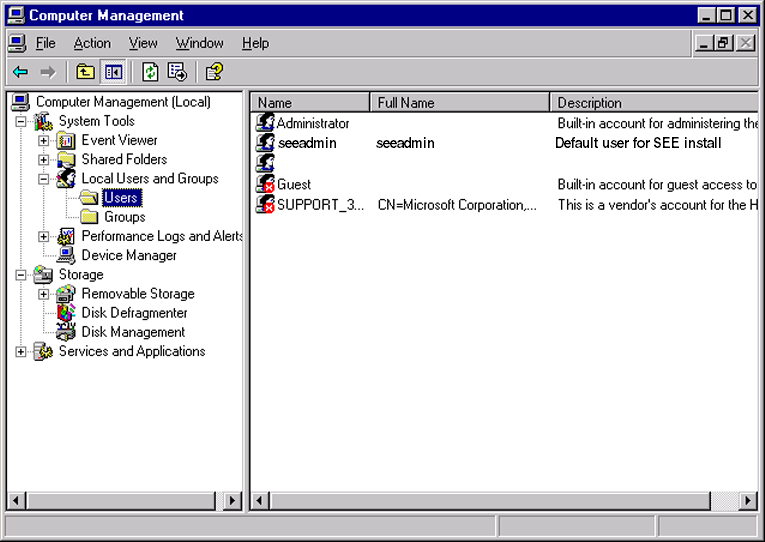Click the Forward arrow toolbar icon

(x=48, y=72)
